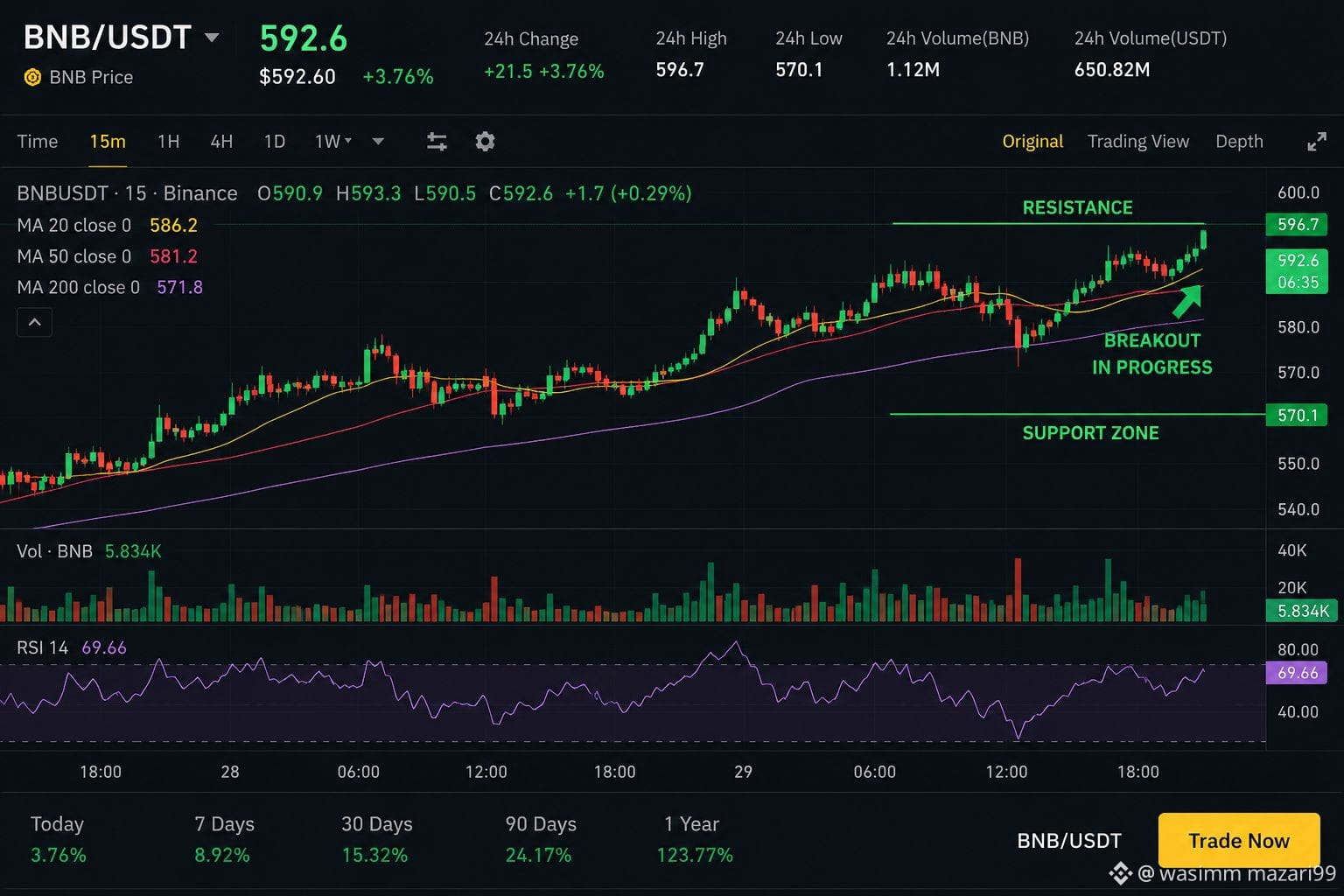Click the current price 592.6 axis tag
1344x896 pixels.
pyautogui.click(x=1298, y=270)
